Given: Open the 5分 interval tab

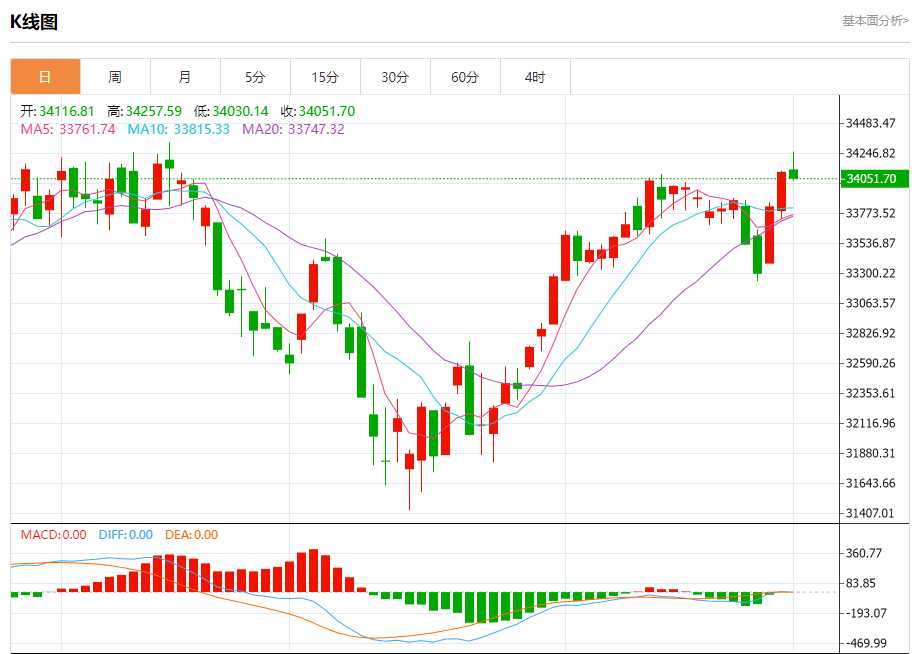Looking at the screenshot, I should click(x=255, y=77).
